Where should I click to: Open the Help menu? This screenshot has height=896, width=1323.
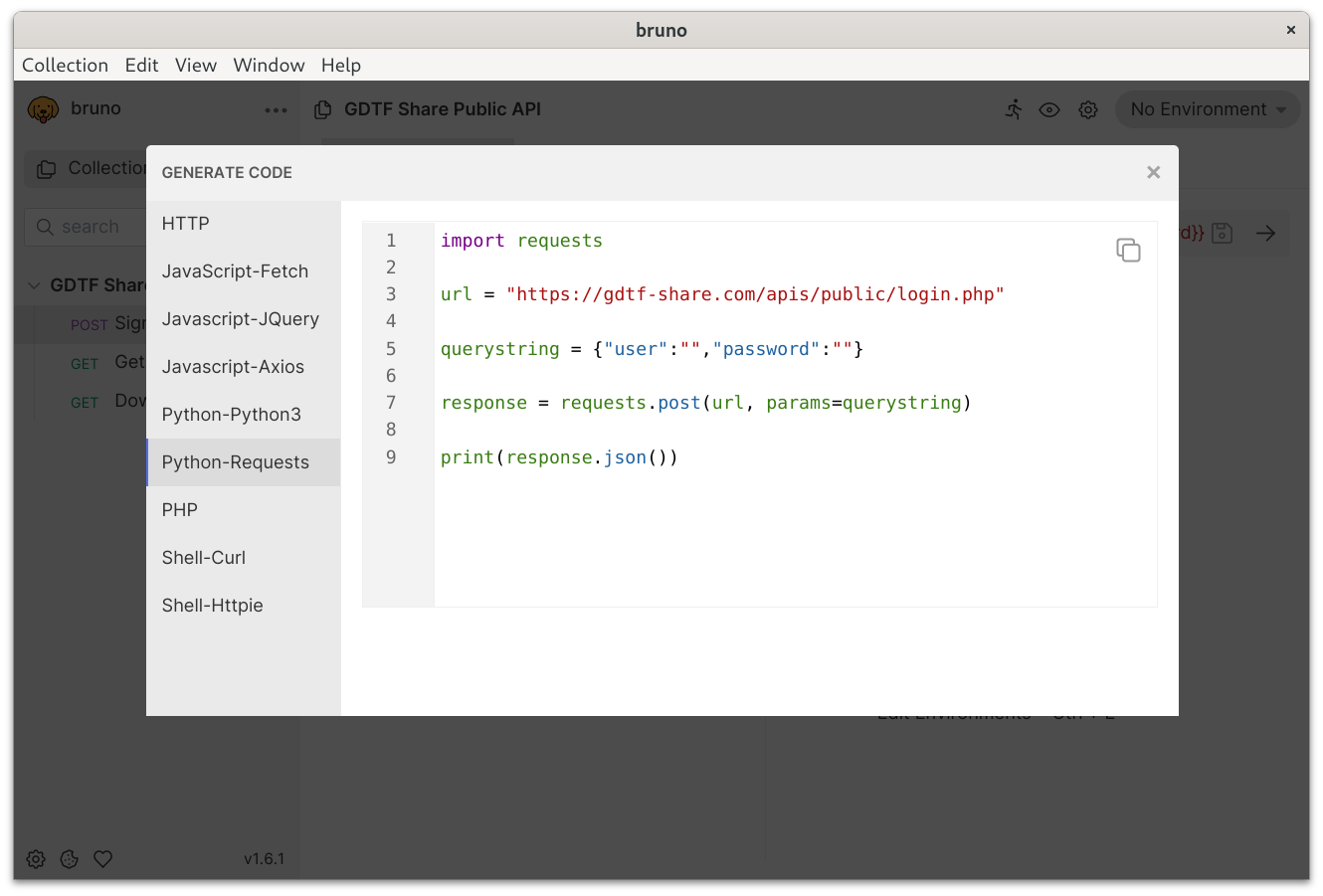341,65
